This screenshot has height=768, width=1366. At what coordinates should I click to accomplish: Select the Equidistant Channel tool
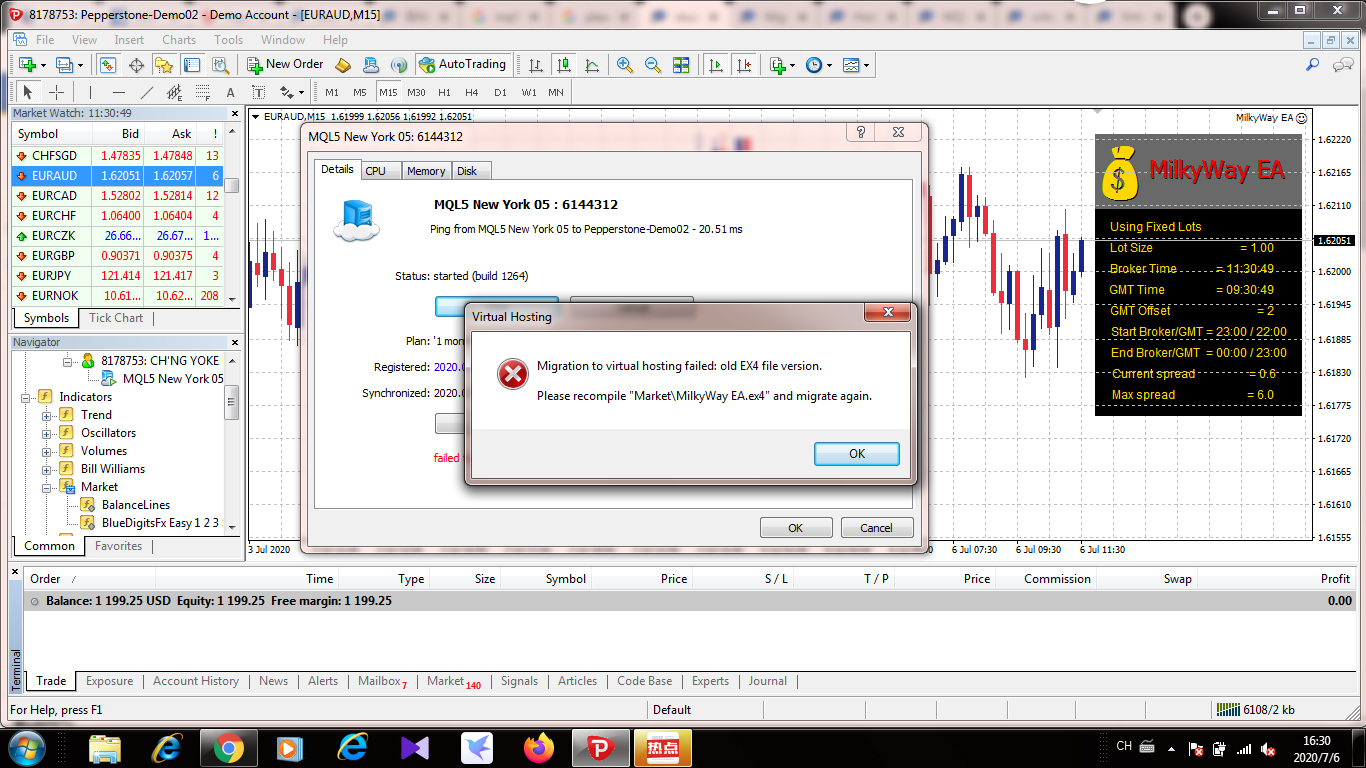(175, 92)
